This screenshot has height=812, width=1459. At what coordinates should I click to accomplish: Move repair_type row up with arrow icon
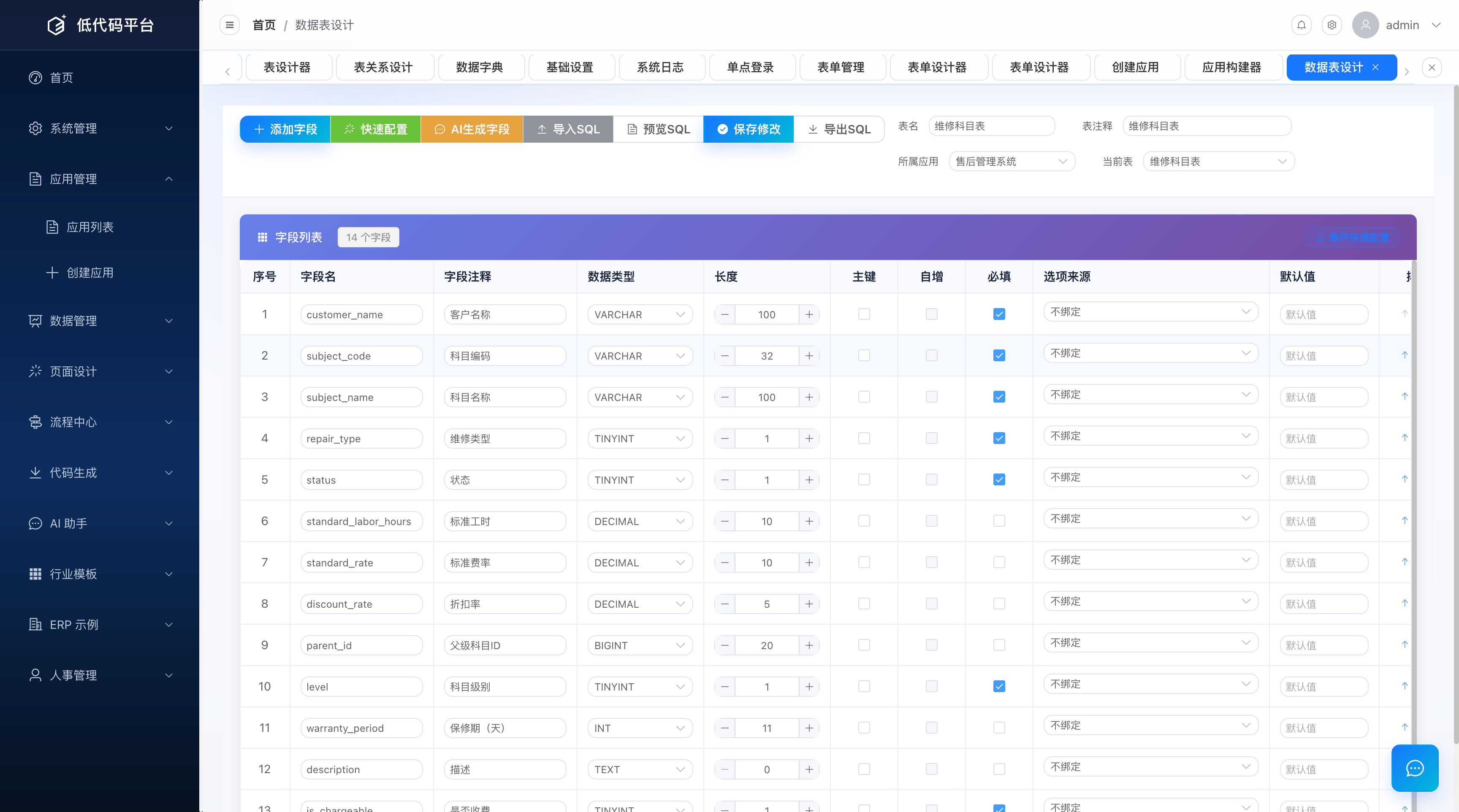click(x=1405, y=438)
